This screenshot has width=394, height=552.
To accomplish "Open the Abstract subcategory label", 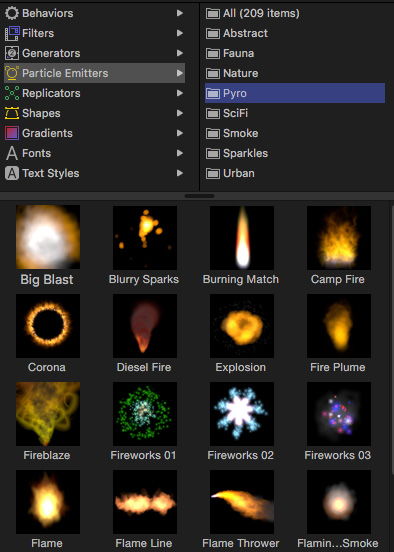I will pos(245,33).
